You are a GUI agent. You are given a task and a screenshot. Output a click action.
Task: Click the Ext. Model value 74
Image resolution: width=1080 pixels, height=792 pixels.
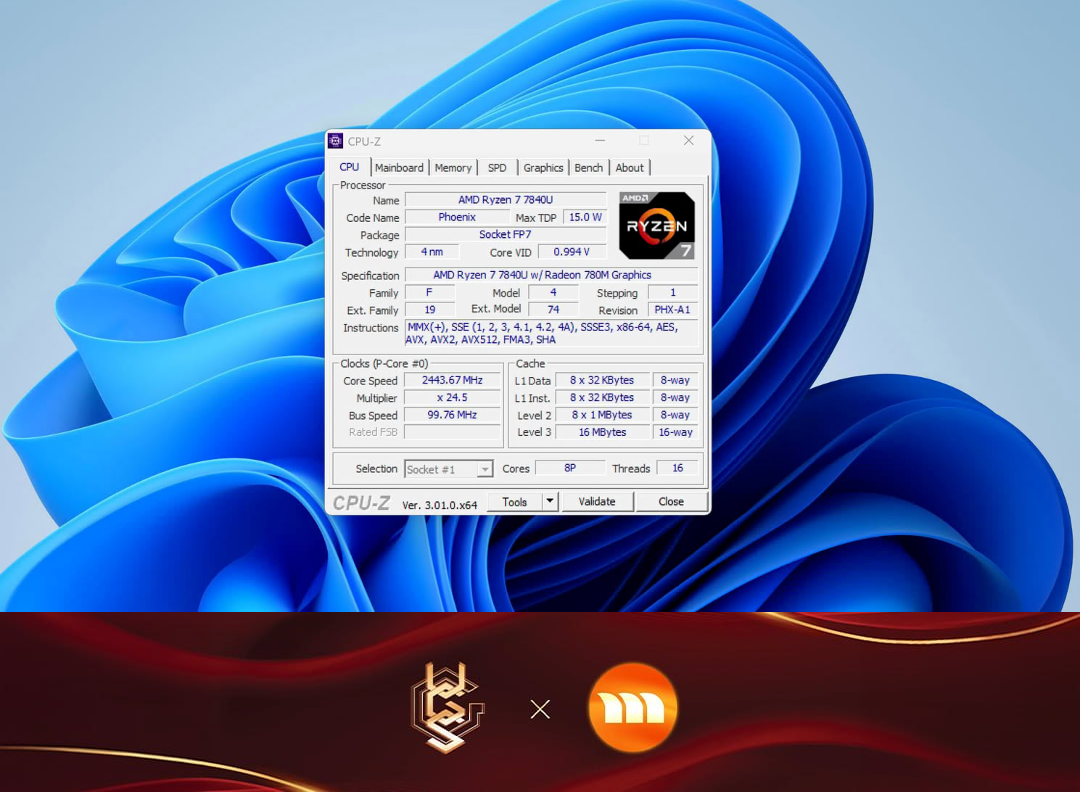point(553,309)
